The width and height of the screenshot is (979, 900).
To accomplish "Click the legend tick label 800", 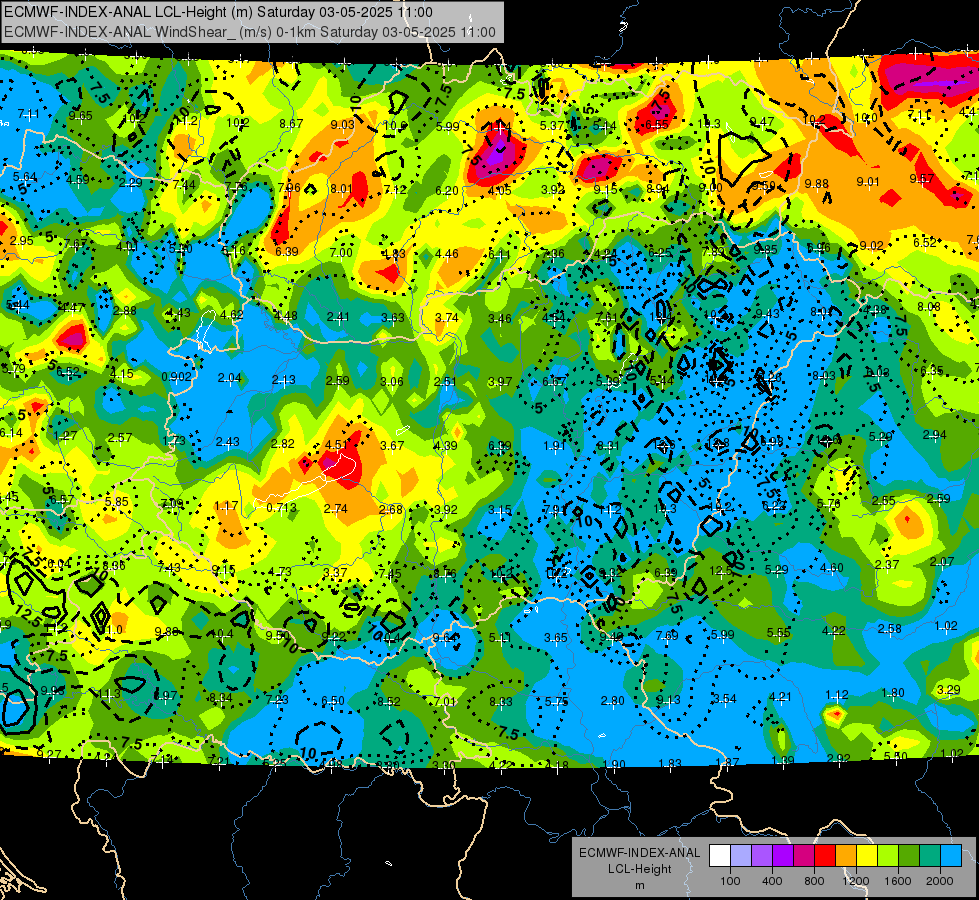I will pos(814,881).
